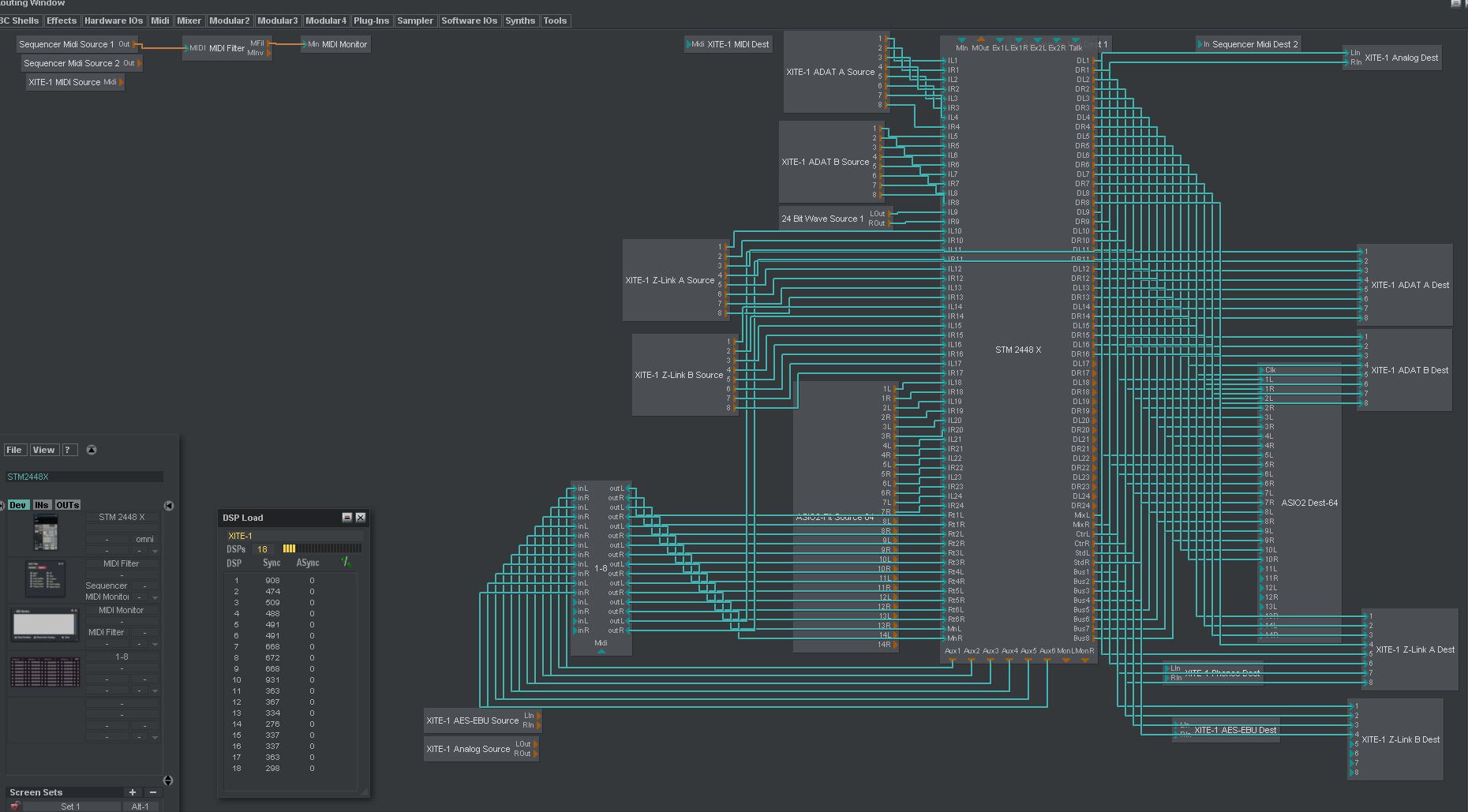The width and height of the screenshot is (1468, 812).
Task: Open the STM 2448 X device thumbnail
Action: tap(45, 533)
